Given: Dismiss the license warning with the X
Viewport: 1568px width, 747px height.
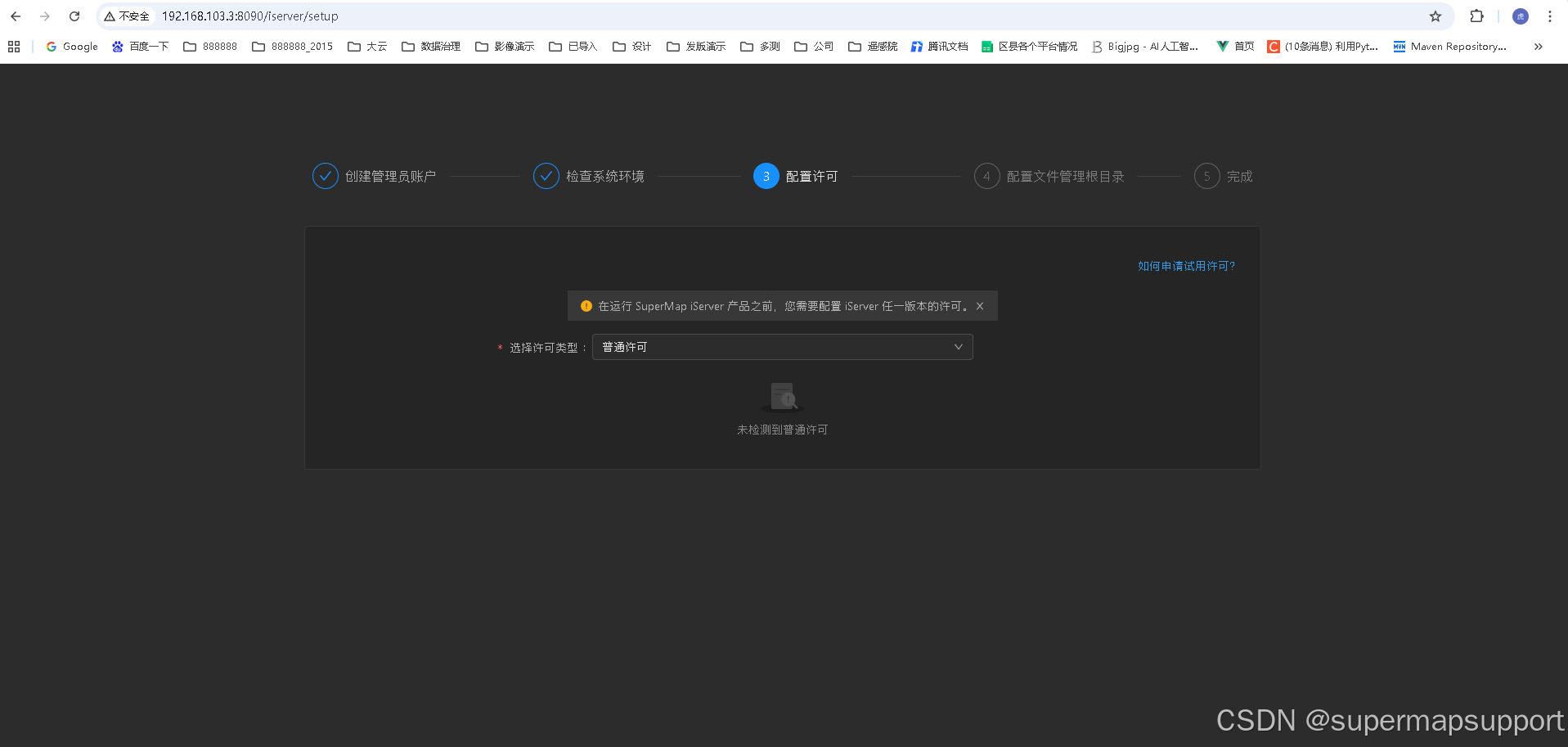Looking at the screenshot, I should point(979,306).
